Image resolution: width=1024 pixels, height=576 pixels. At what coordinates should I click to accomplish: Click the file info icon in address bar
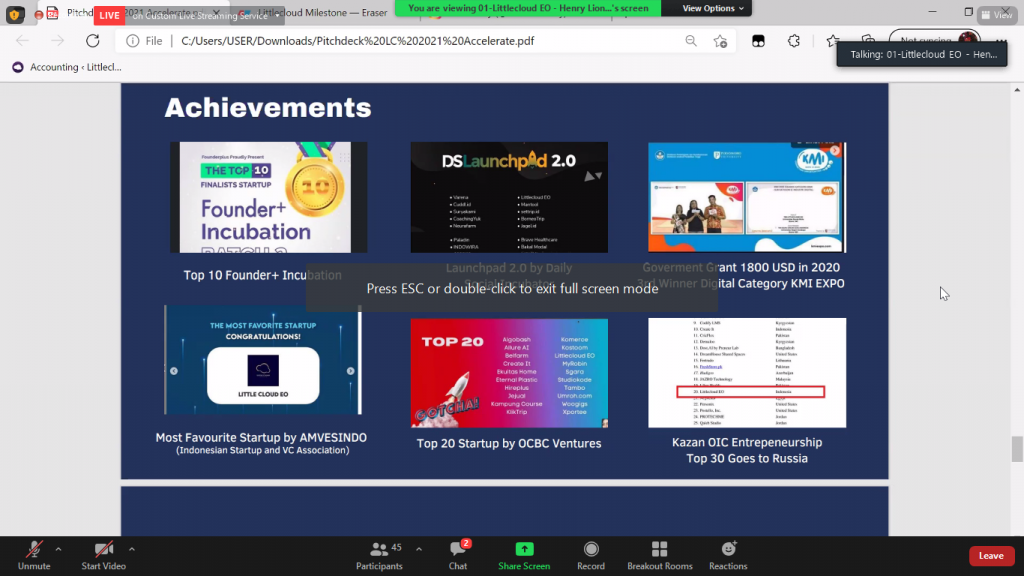click(x=133, y=40)
